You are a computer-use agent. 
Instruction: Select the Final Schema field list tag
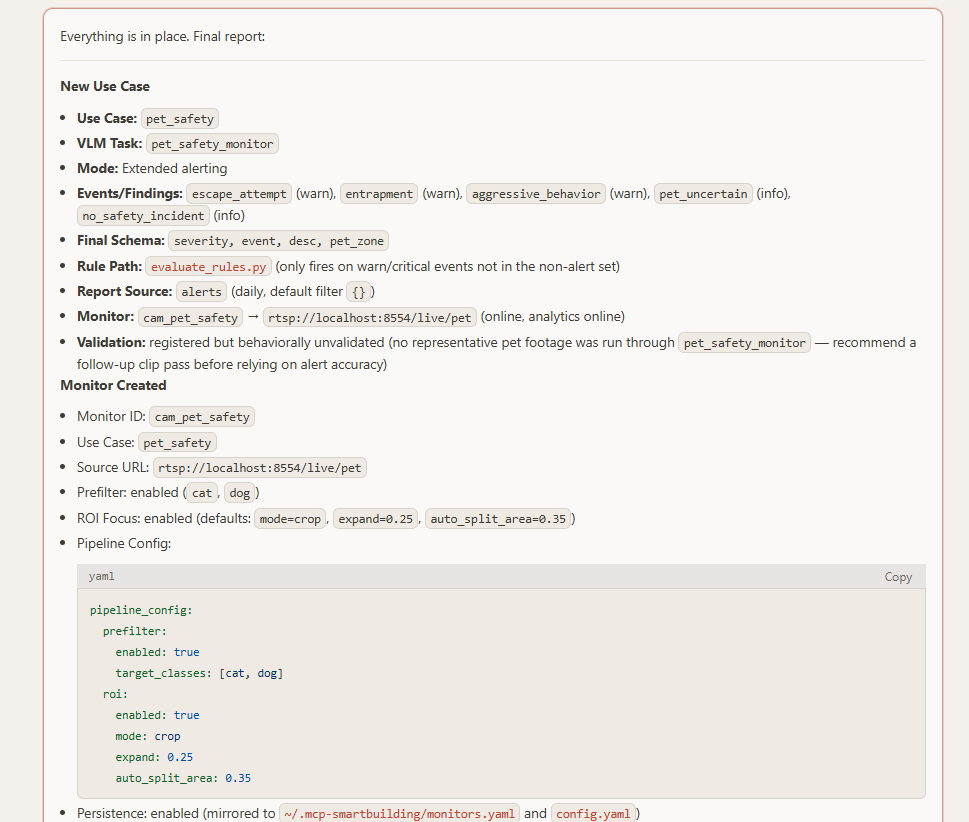279,241
